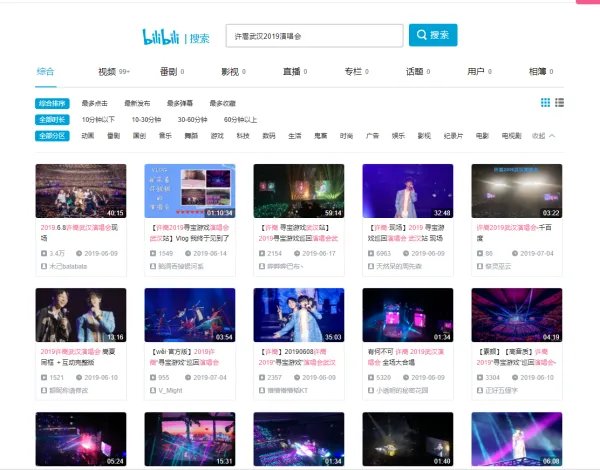
Task: Open the 视频 99+ tab
Action: tap(114, 72)
